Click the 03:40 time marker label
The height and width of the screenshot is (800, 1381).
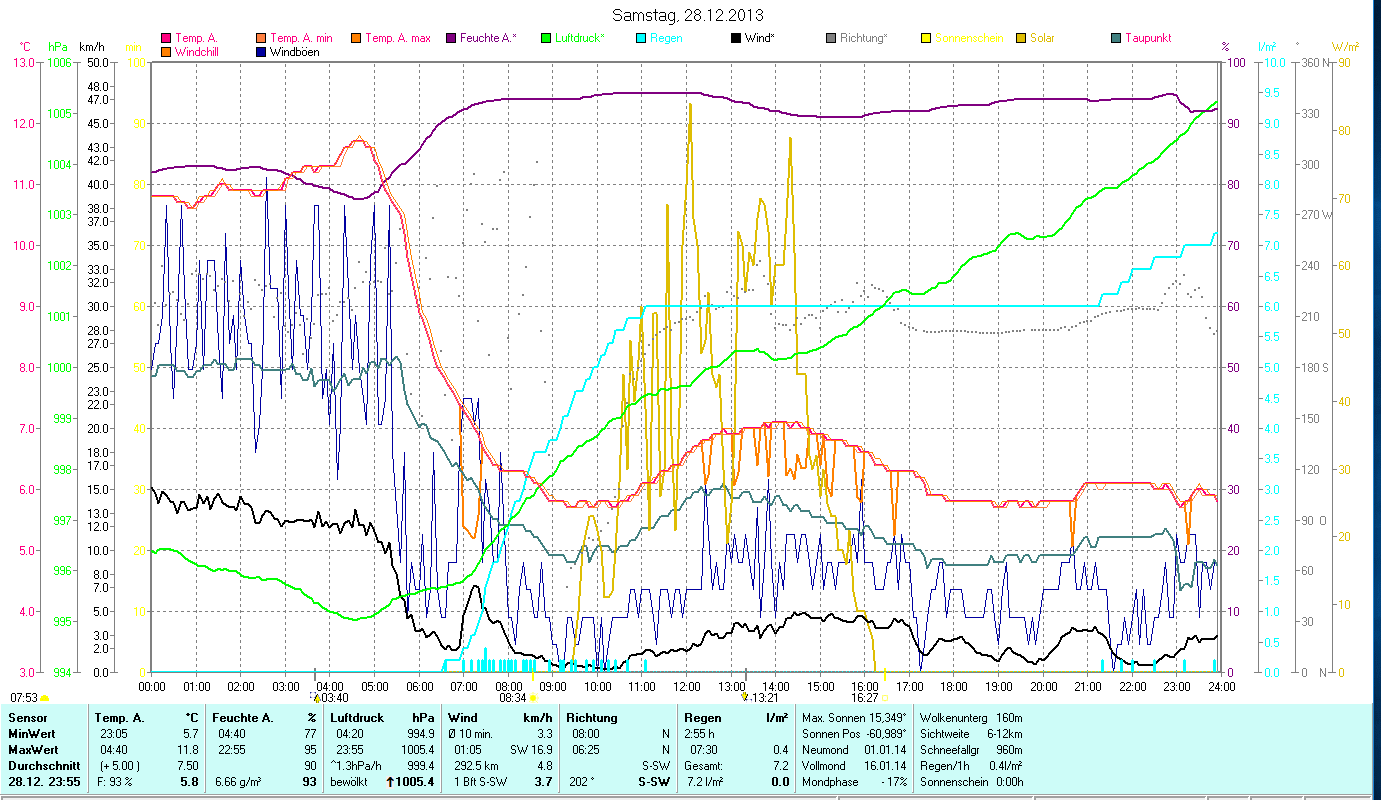click(334, 698)
